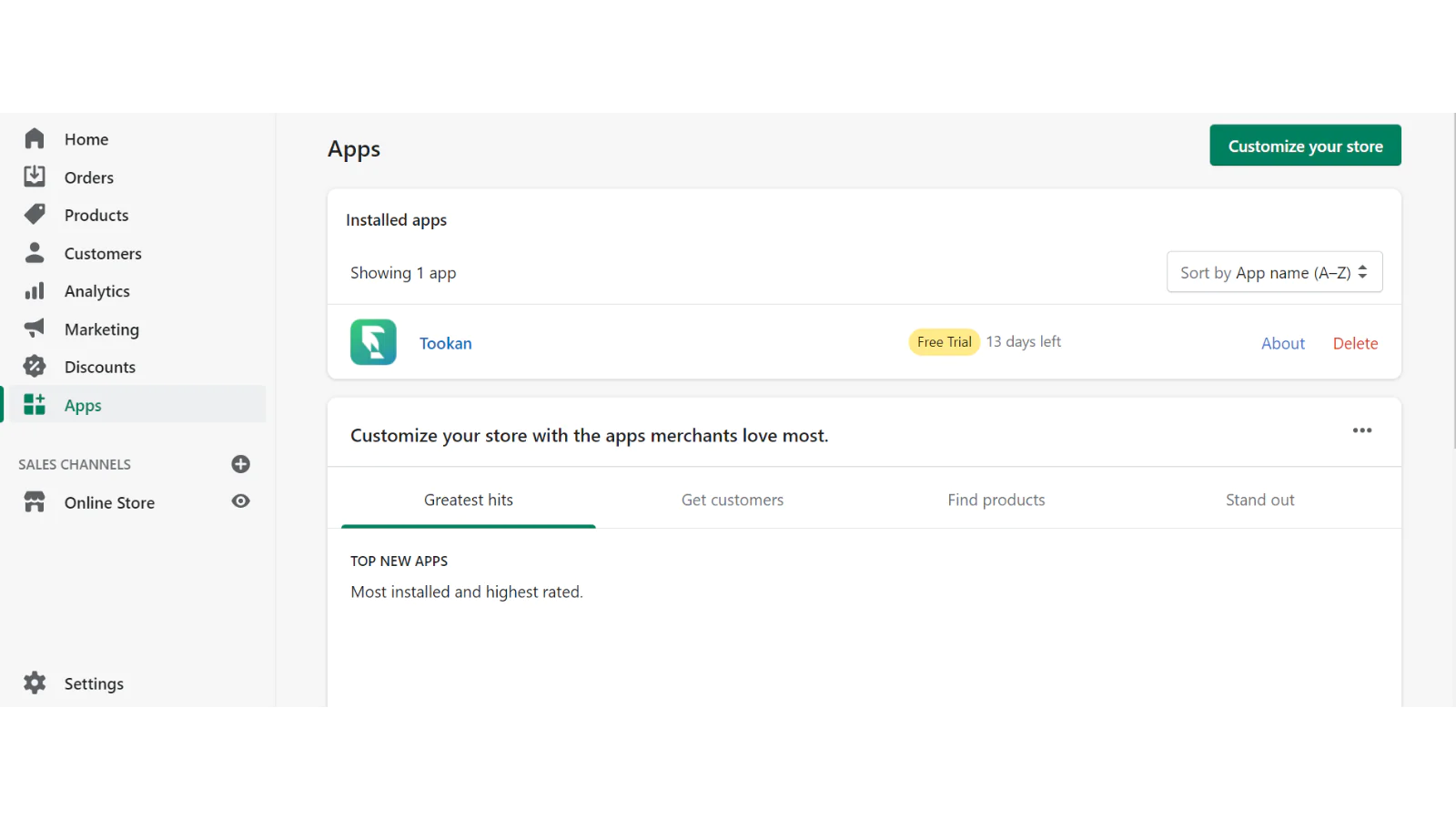Open the Tookan app name link
Viewport: 1456px width, 819px height.
click(445, 343)
